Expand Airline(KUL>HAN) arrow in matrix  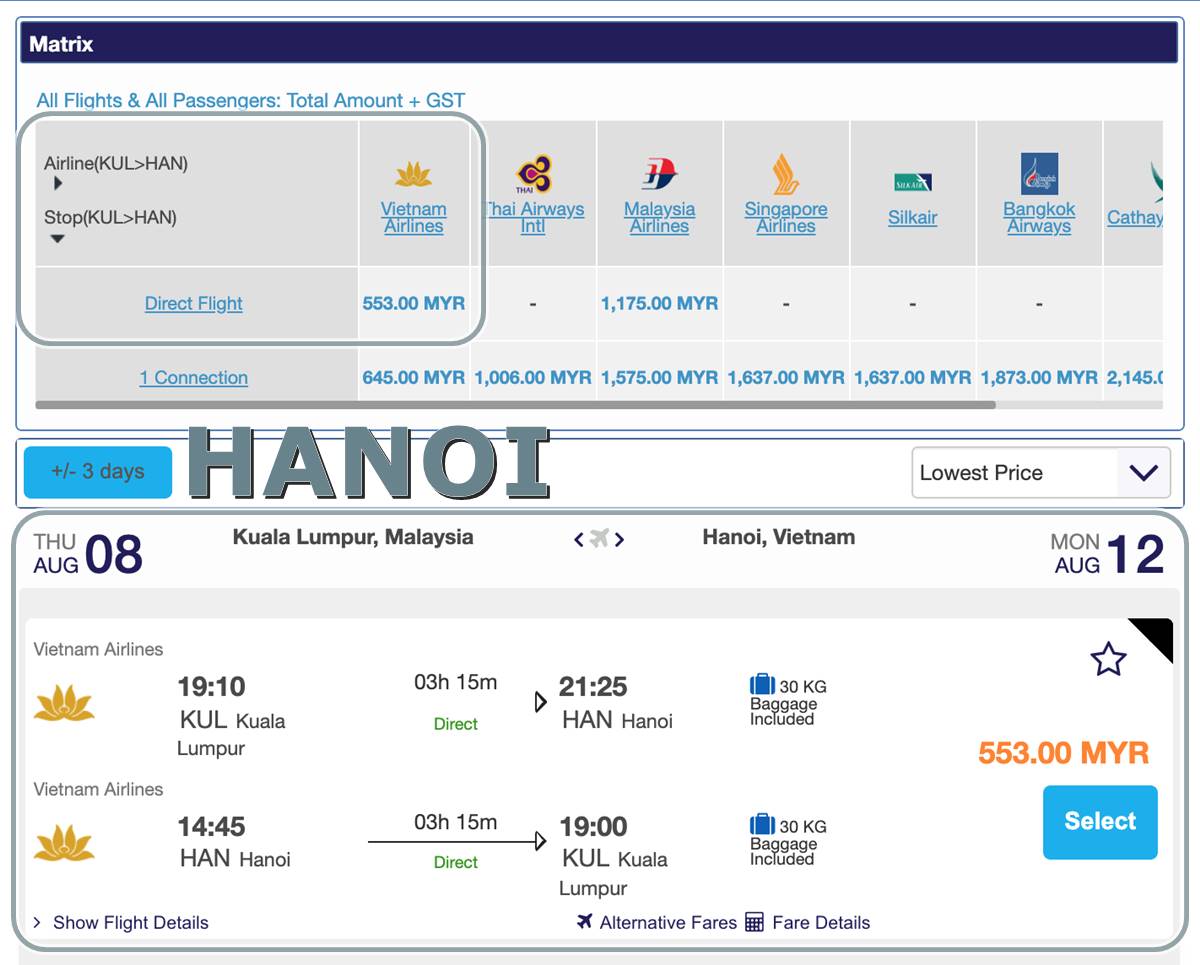click(58, 183)
